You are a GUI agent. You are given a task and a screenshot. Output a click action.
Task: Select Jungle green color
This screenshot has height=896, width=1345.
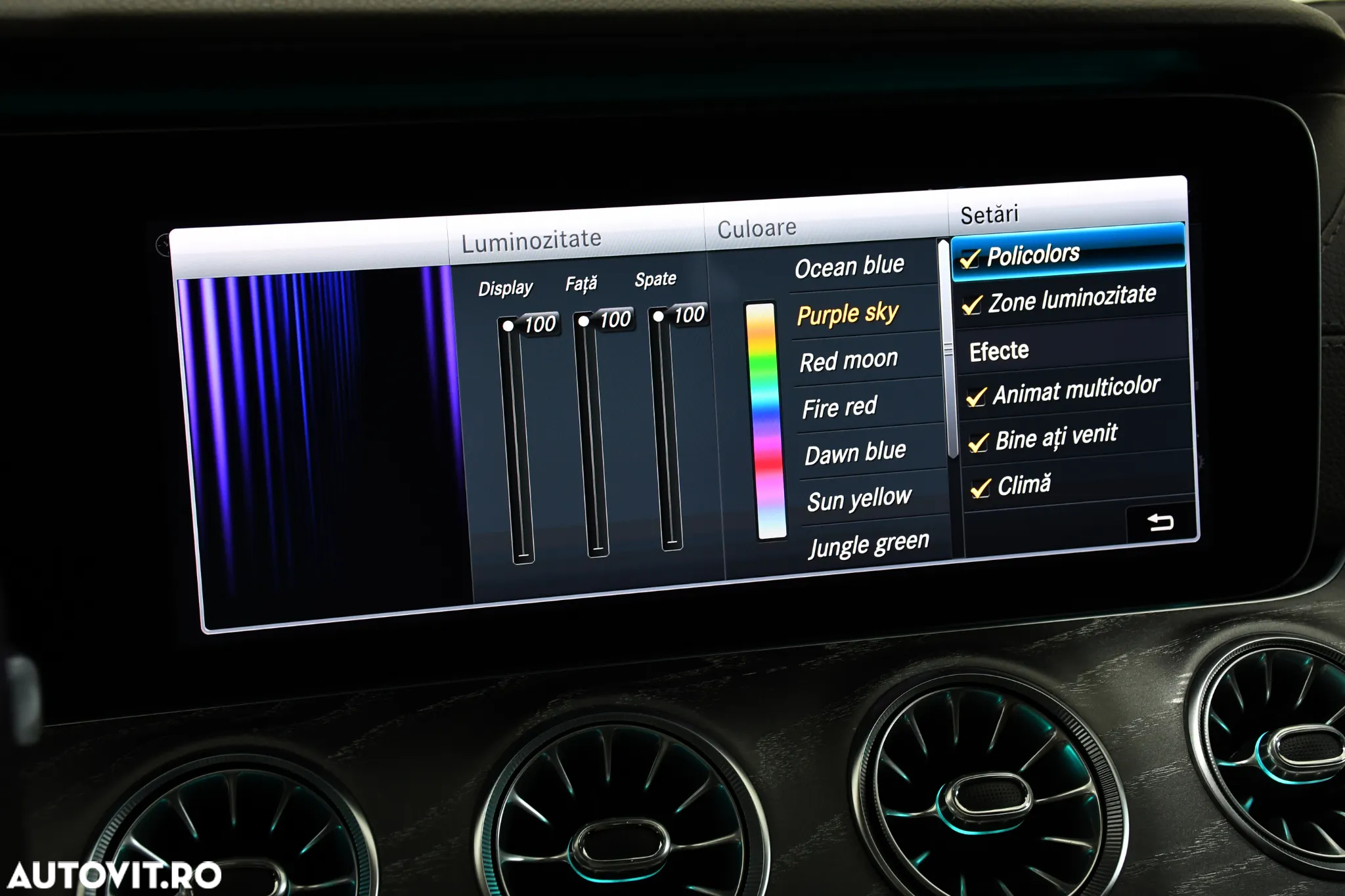click(868, 545)
